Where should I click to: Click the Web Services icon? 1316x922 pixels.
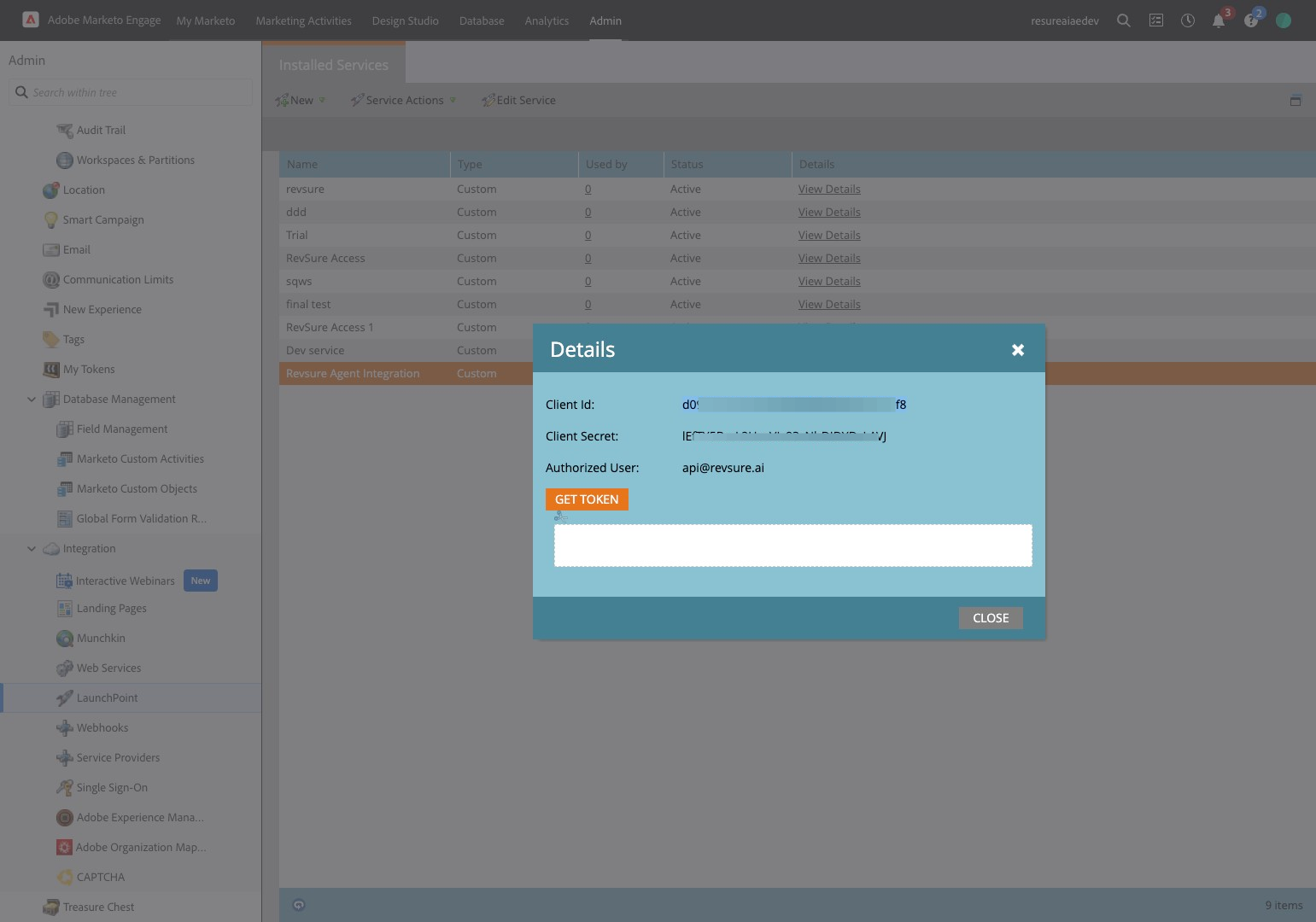point(65,668)
